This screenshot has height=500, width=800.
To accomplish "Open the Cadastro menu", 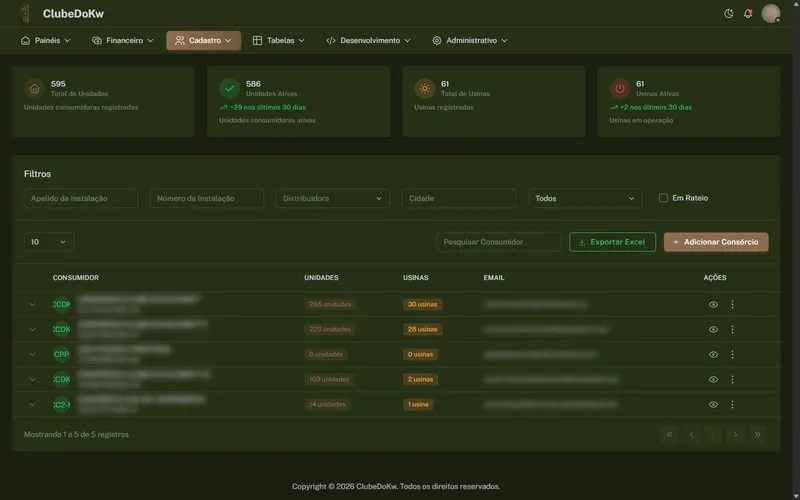I will [x=204, y=40].
